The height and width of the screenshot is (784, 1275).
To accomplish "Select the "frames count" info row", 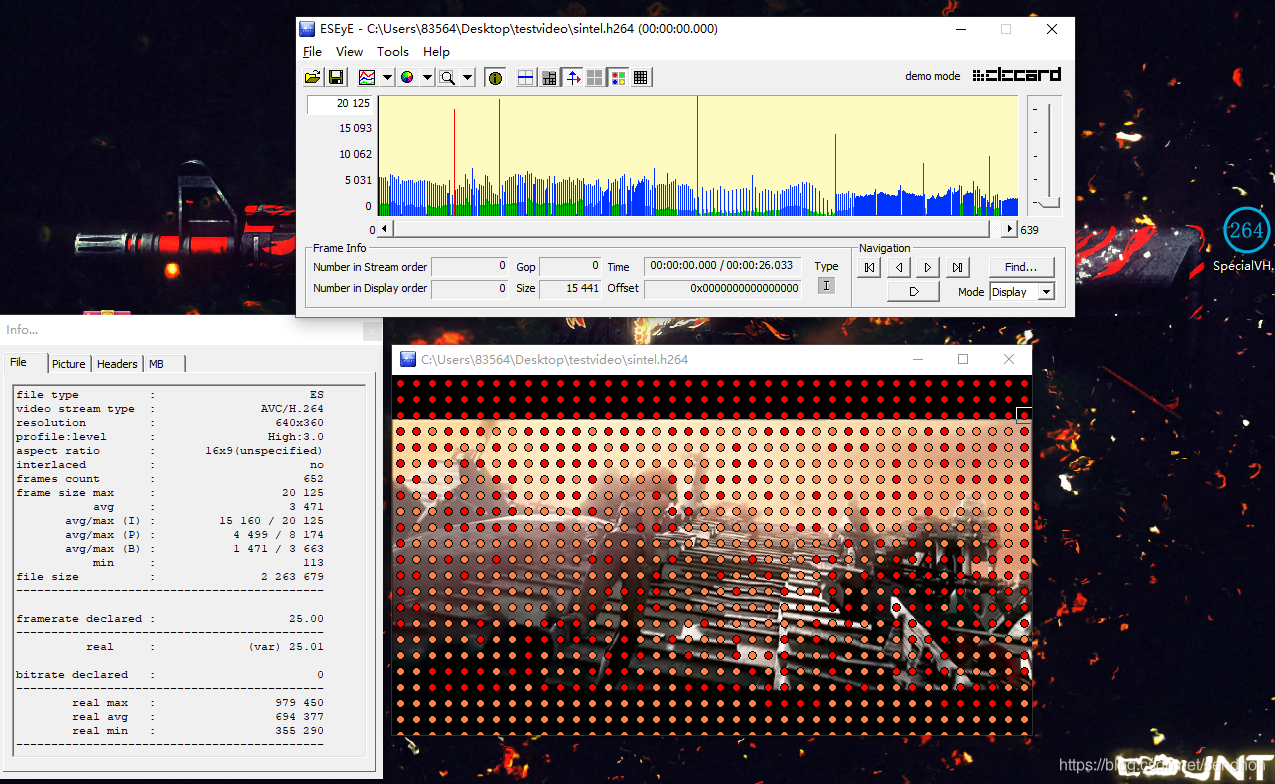I will point(170,479).
